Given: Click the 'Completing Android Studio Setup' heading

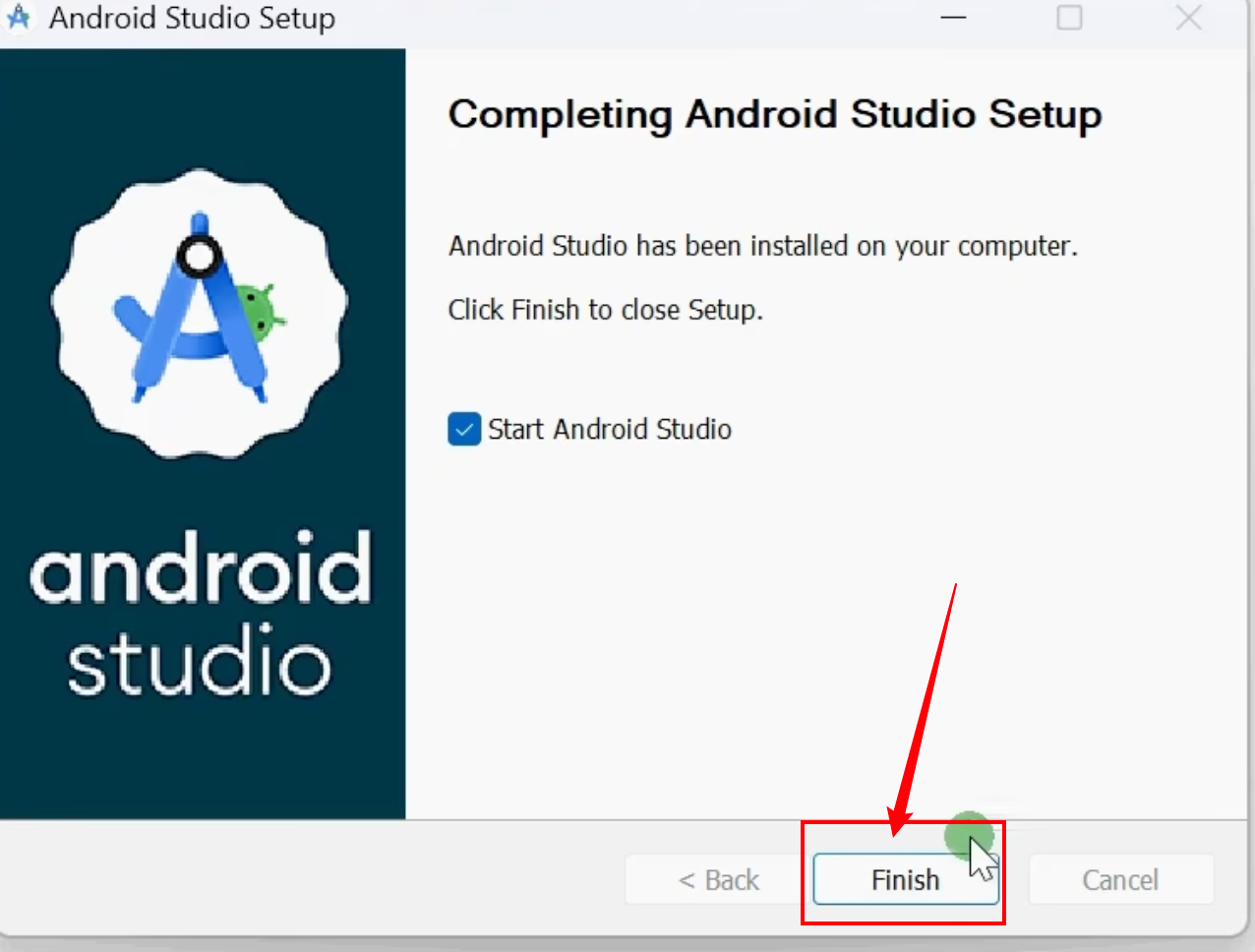Looking at the screenshot, I should coord(775,114).
